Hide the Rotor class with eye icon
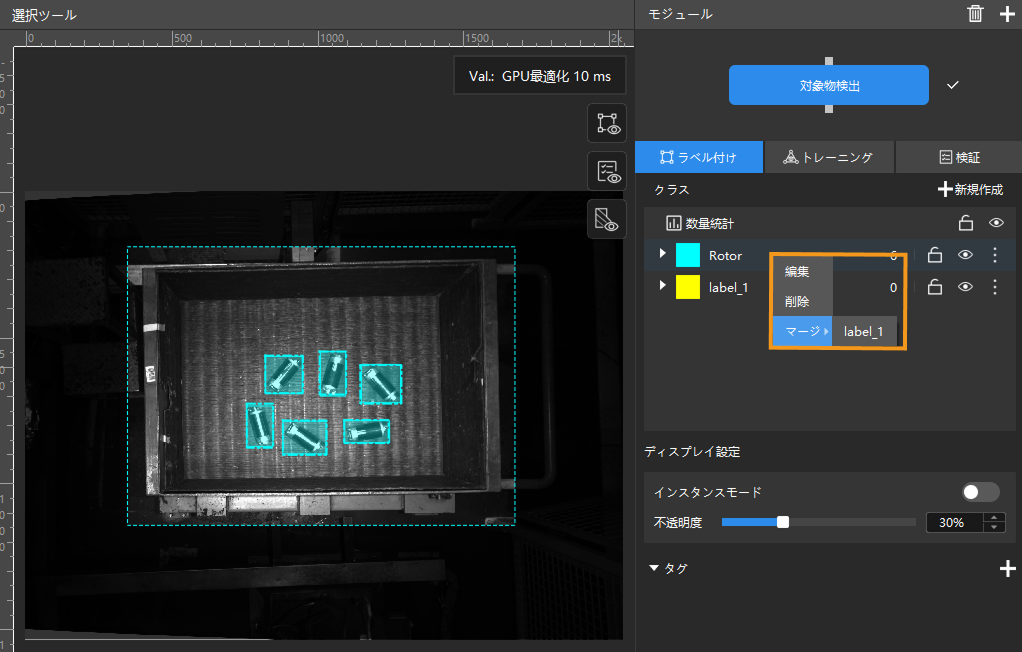The width and height of the screenshot is (1022, 652). click(965, 255)
